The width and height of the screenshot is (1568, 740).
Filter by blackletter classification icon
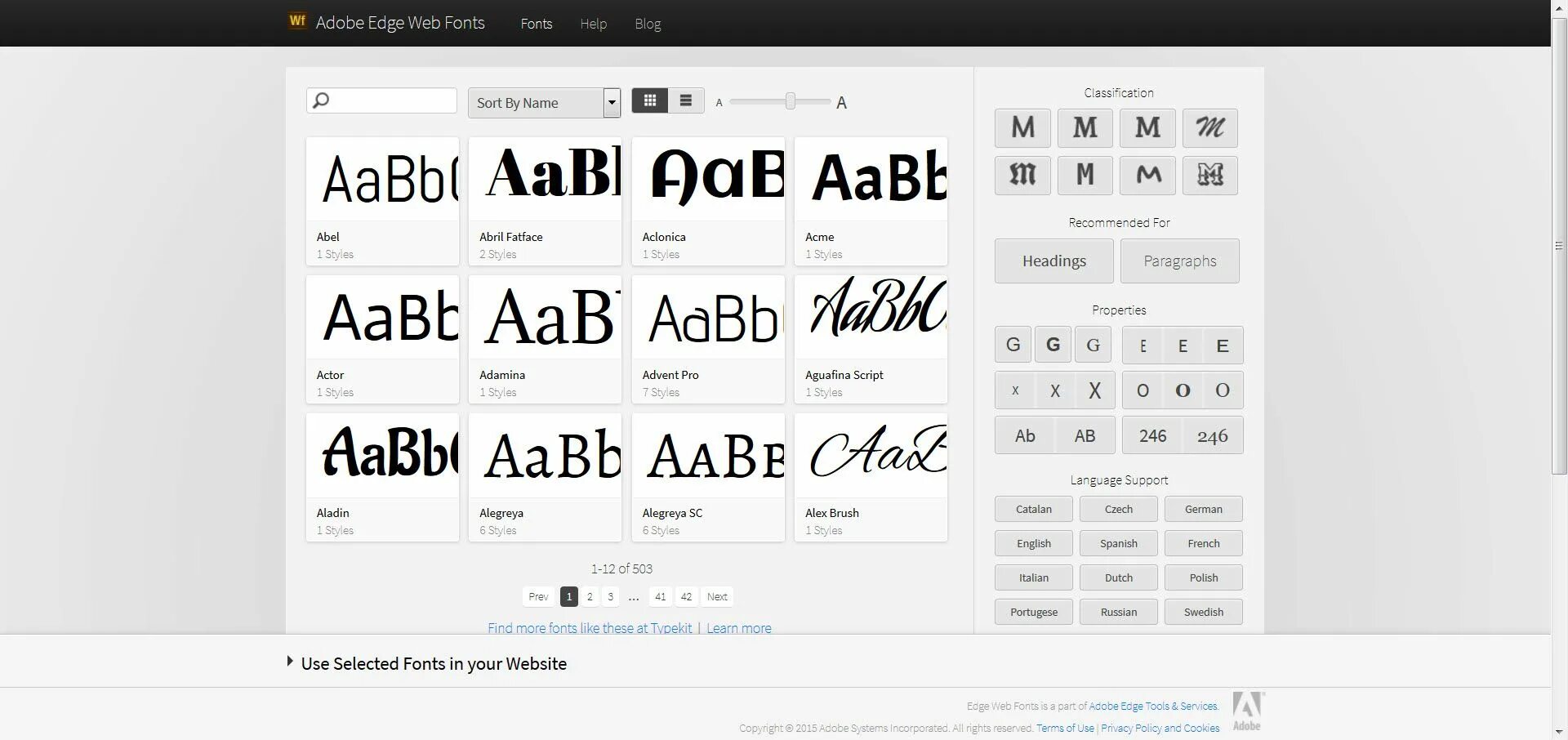click(x=1022, y=176)
